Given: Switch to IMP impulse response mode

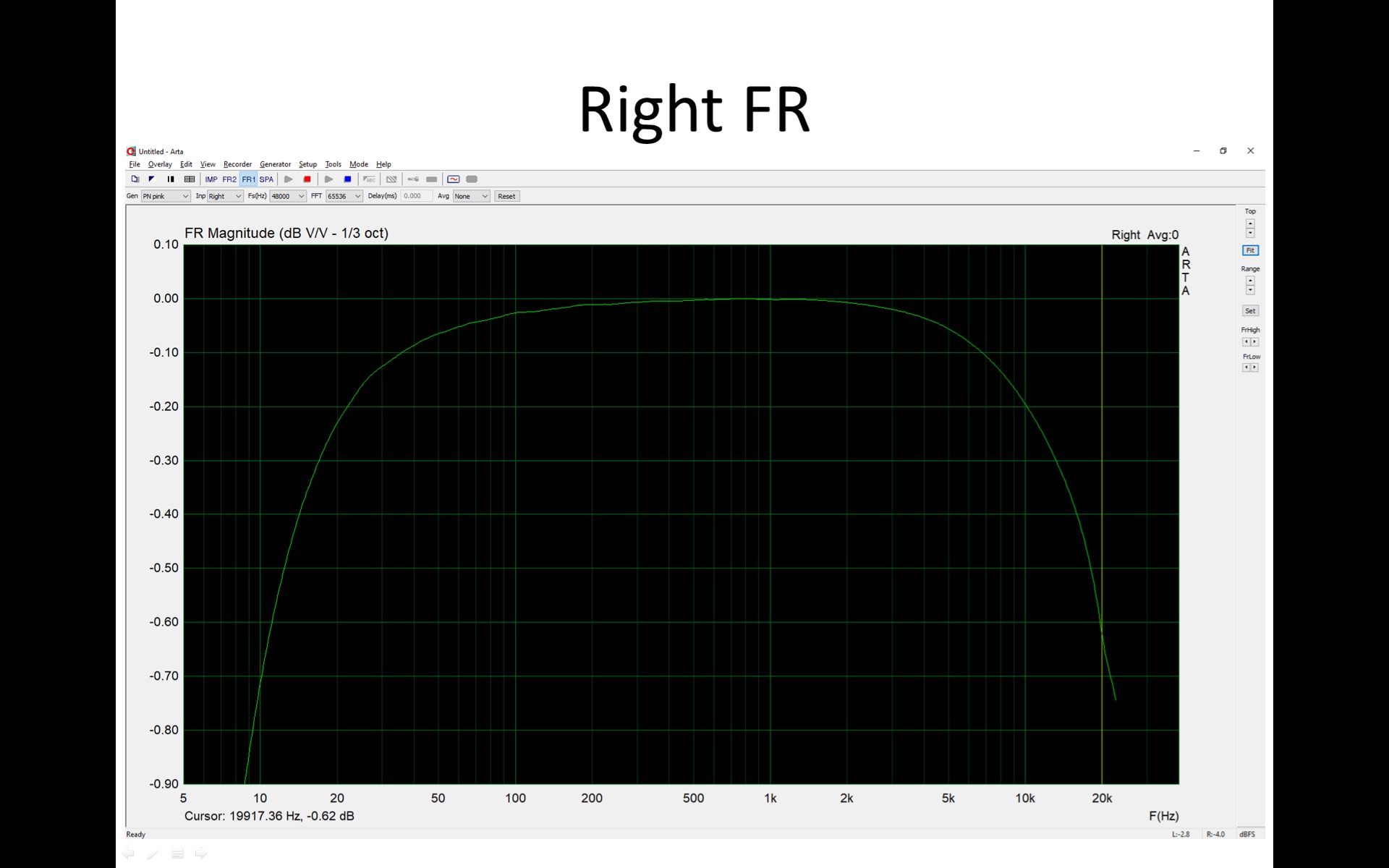Looking at the screenshot, I should [x=211, y=179].
